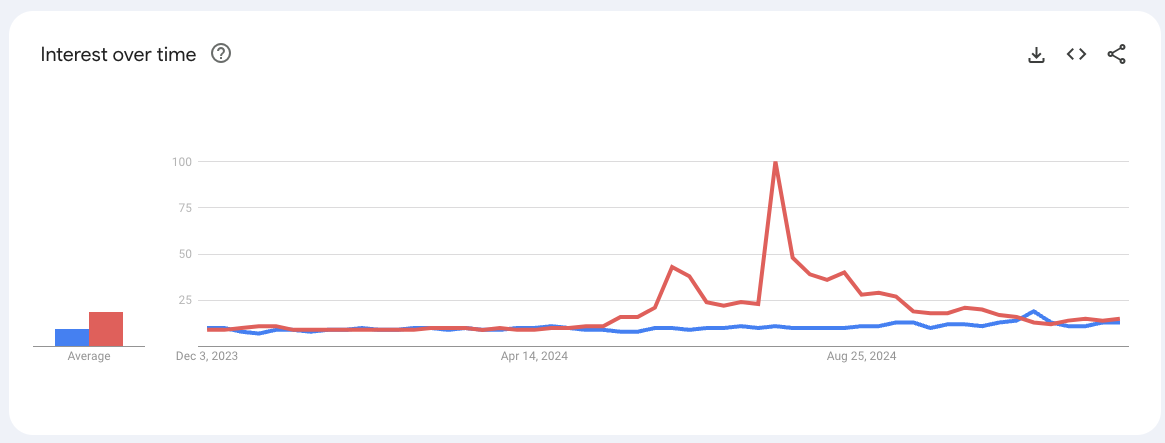Share the interest over time chart

(x=1116, y=55)
